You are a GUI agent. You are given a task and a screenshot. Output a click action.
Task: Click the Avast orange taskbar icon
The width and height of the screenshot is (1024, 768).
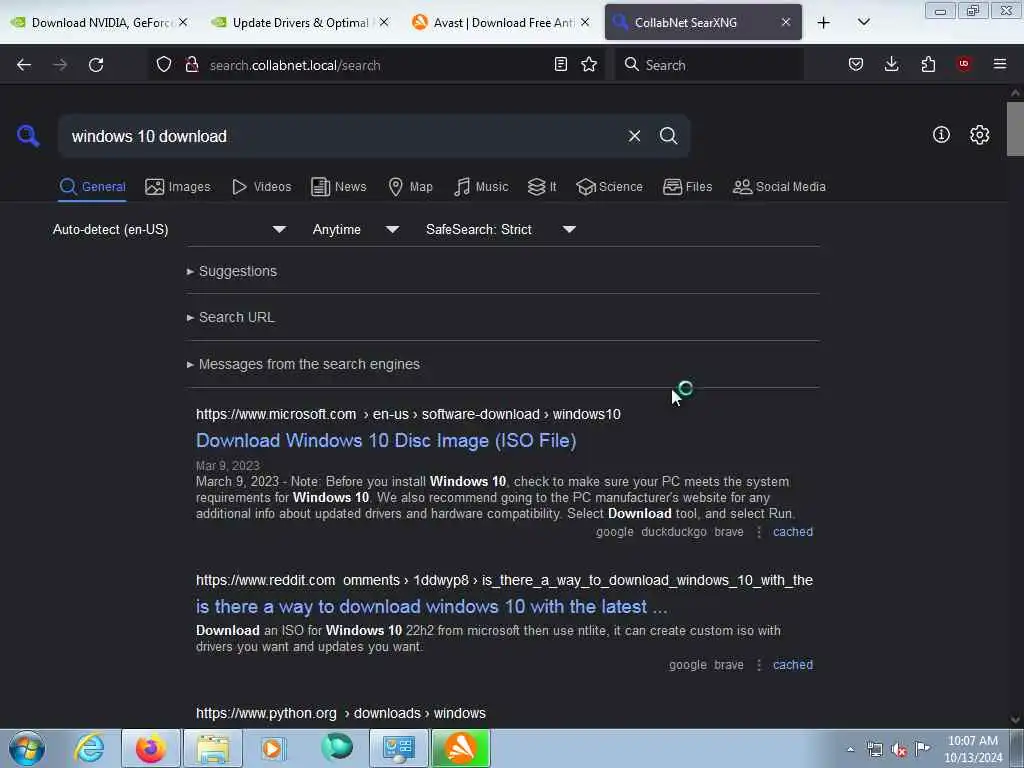[460, 748]
